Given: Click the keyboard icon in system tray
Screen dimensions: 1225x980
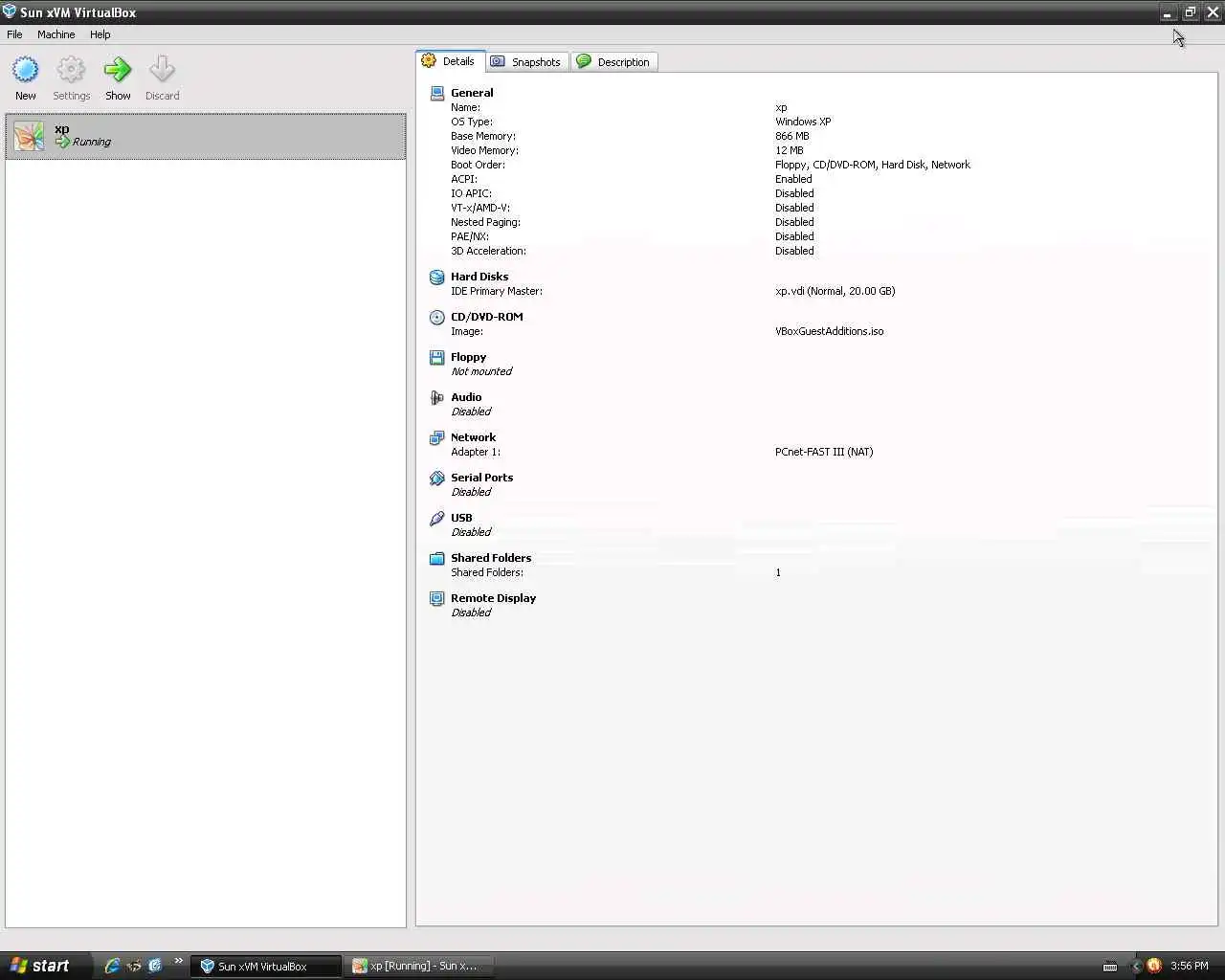Looking at the screenshot, I should coord(1110,967).
